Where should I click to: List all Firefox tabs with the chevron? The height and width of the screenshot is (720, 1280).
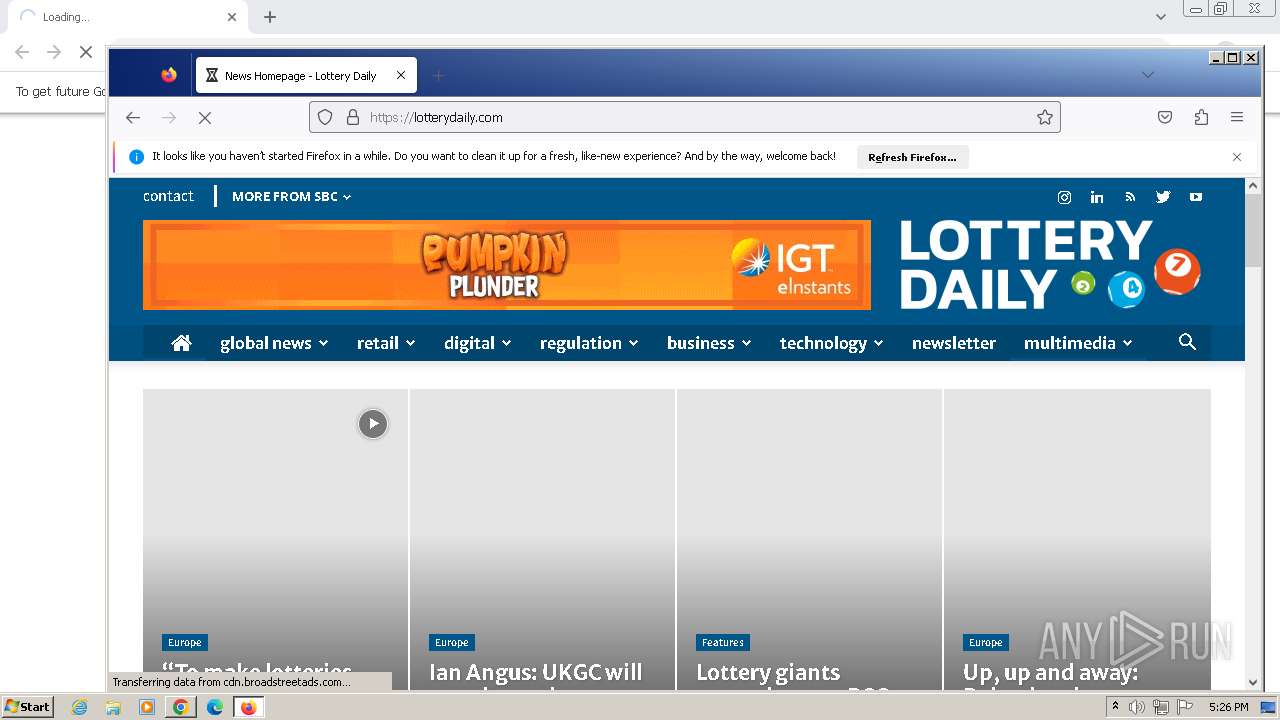(x=1148, y=75)
